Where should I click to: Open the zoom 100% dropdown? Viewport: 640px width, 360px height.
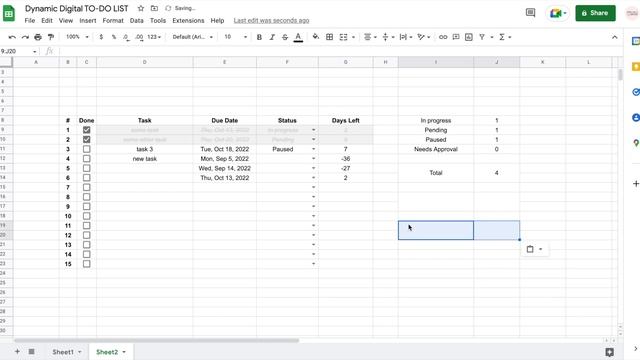[78, 37]
